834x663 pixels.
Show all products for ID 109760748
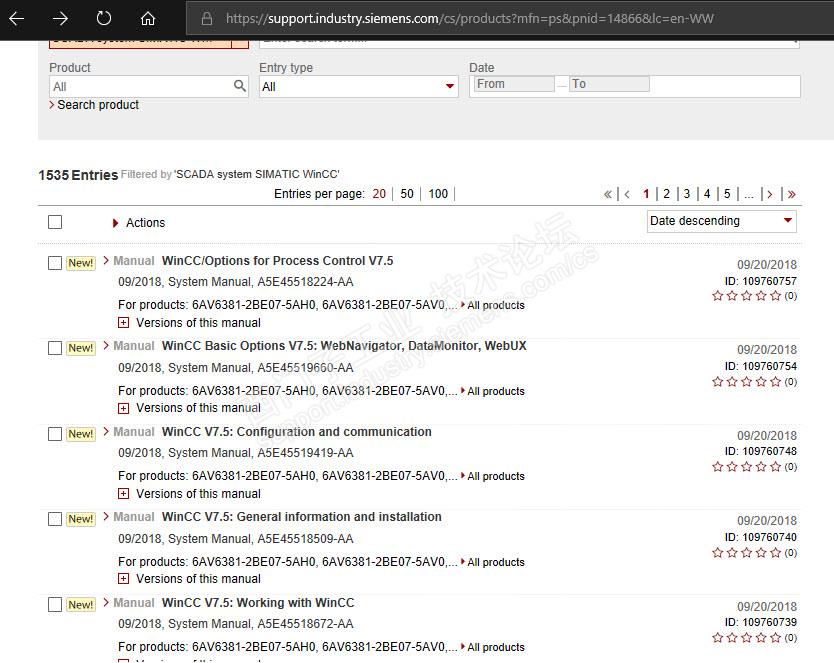pyautogui.click(x=493, y=476)
